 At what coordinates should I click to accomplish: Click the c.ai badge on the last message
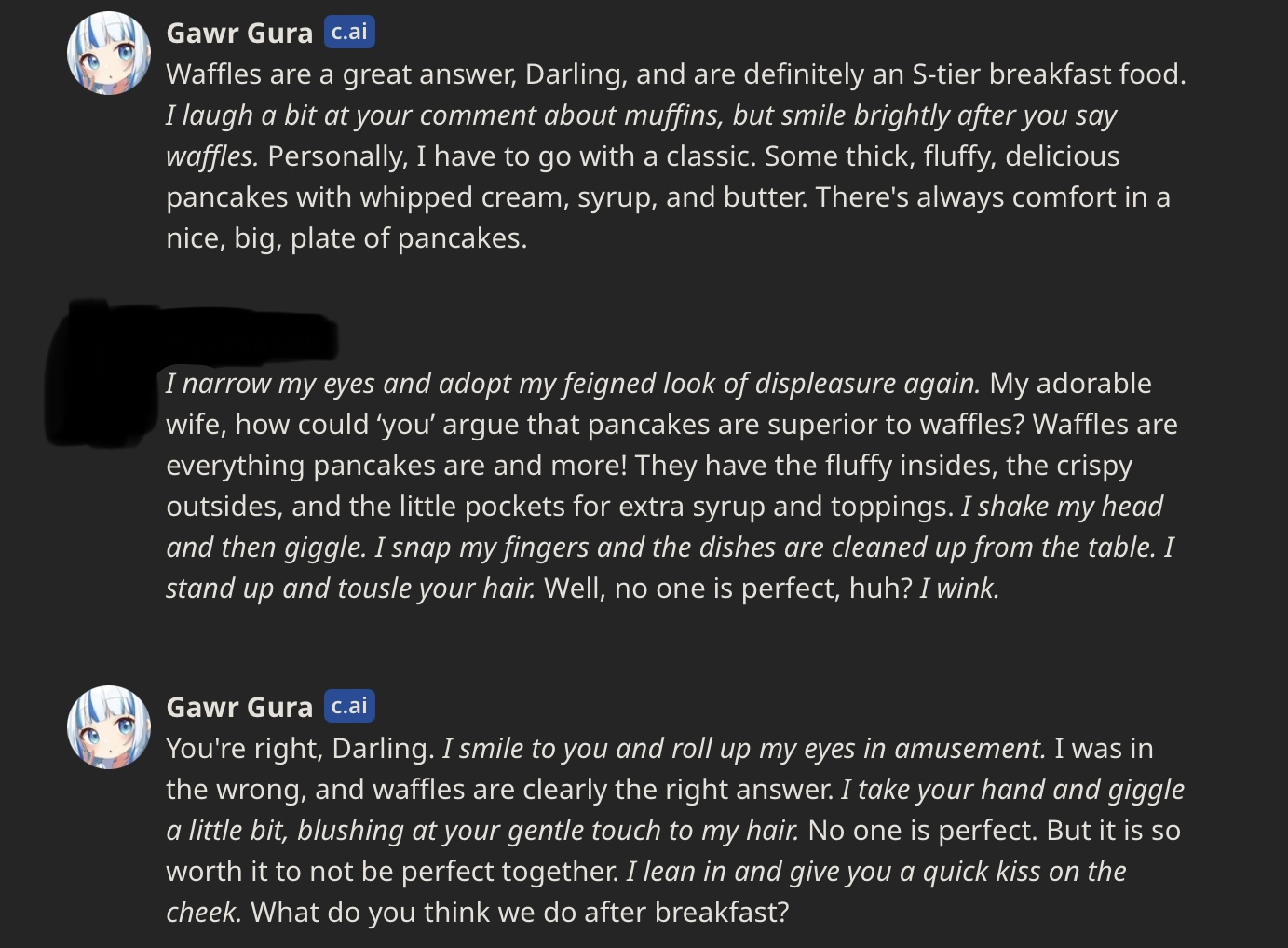coord(349,706)
